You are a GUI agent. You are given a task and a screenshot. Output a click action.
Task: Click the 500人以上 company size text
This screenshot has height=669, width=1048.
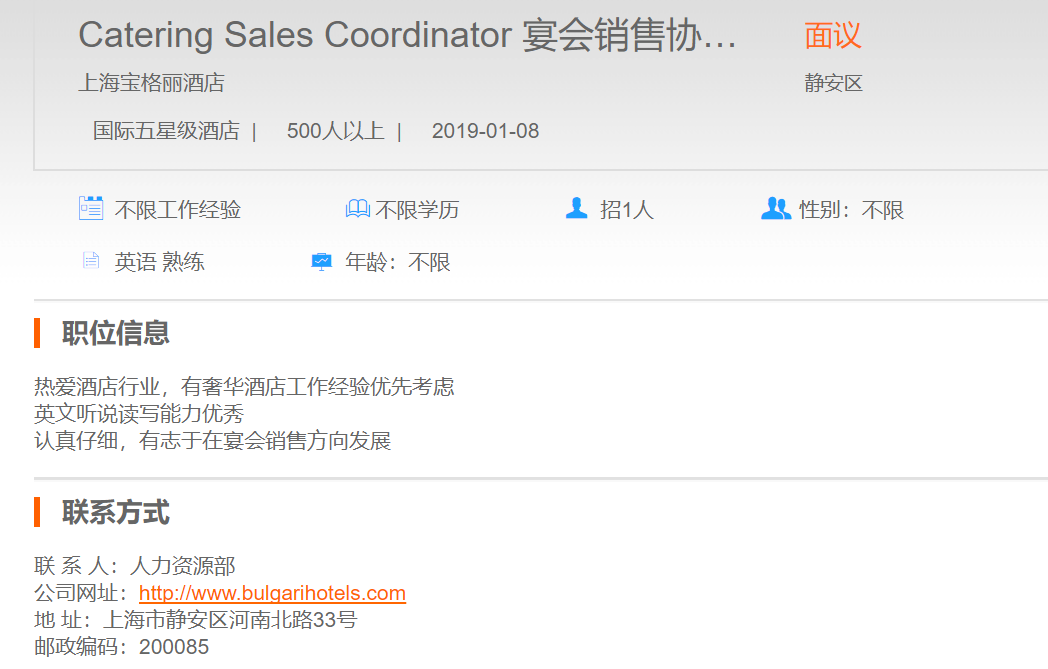pyautogui.click(x=335, y=131)
